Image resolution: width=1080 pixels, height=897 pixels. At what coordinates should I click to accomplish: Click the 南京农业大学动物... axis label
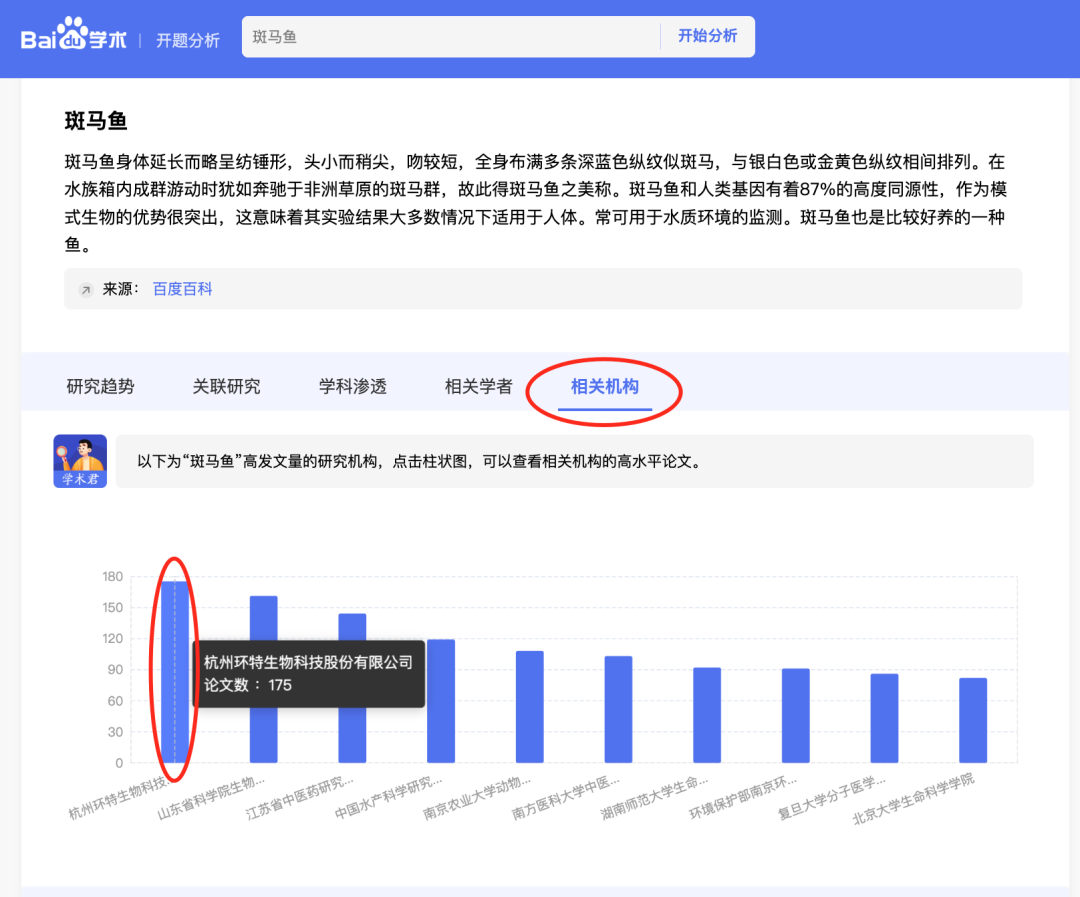477,798
